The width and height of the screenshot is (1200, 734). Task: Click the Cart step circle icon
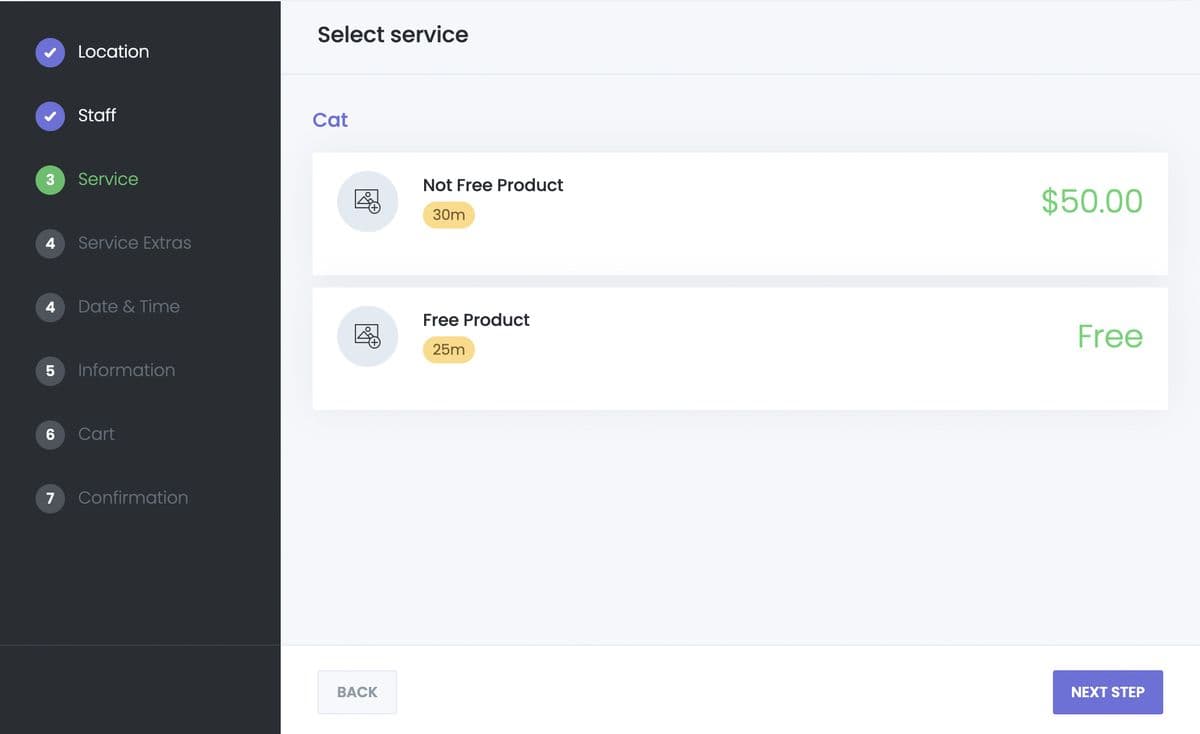pyautogui.click(x=50, y=434)
